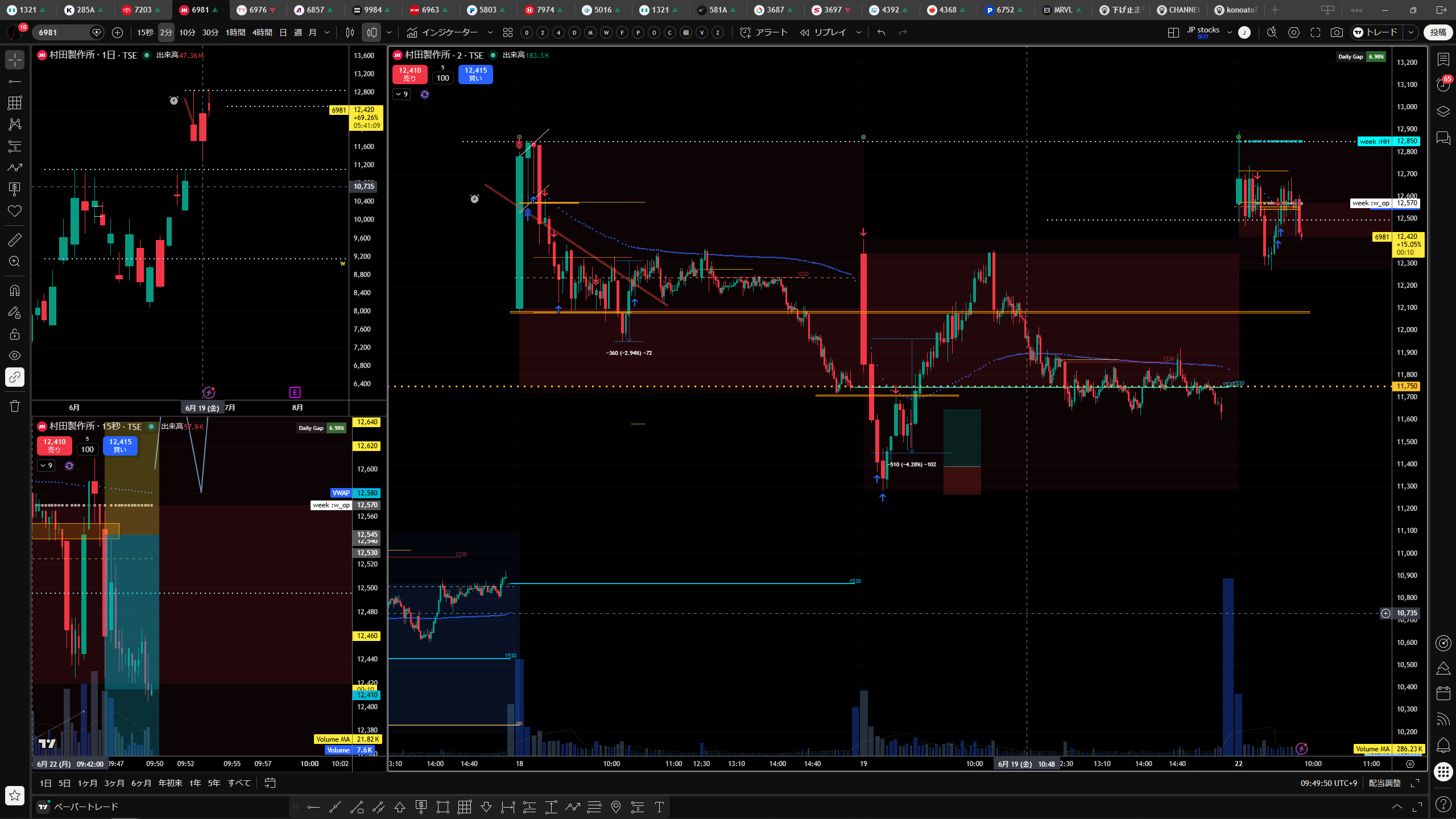The height and width of the screenshot is (819, 1456).
Task: Open notifications bell on right sidebar
Action: (x=1443, y=745)
